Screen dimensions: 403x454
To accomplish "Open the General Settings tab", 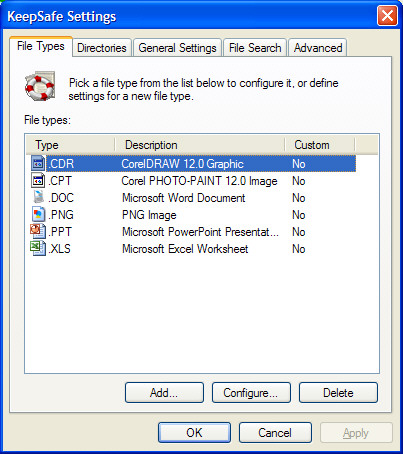I will 177,48.
